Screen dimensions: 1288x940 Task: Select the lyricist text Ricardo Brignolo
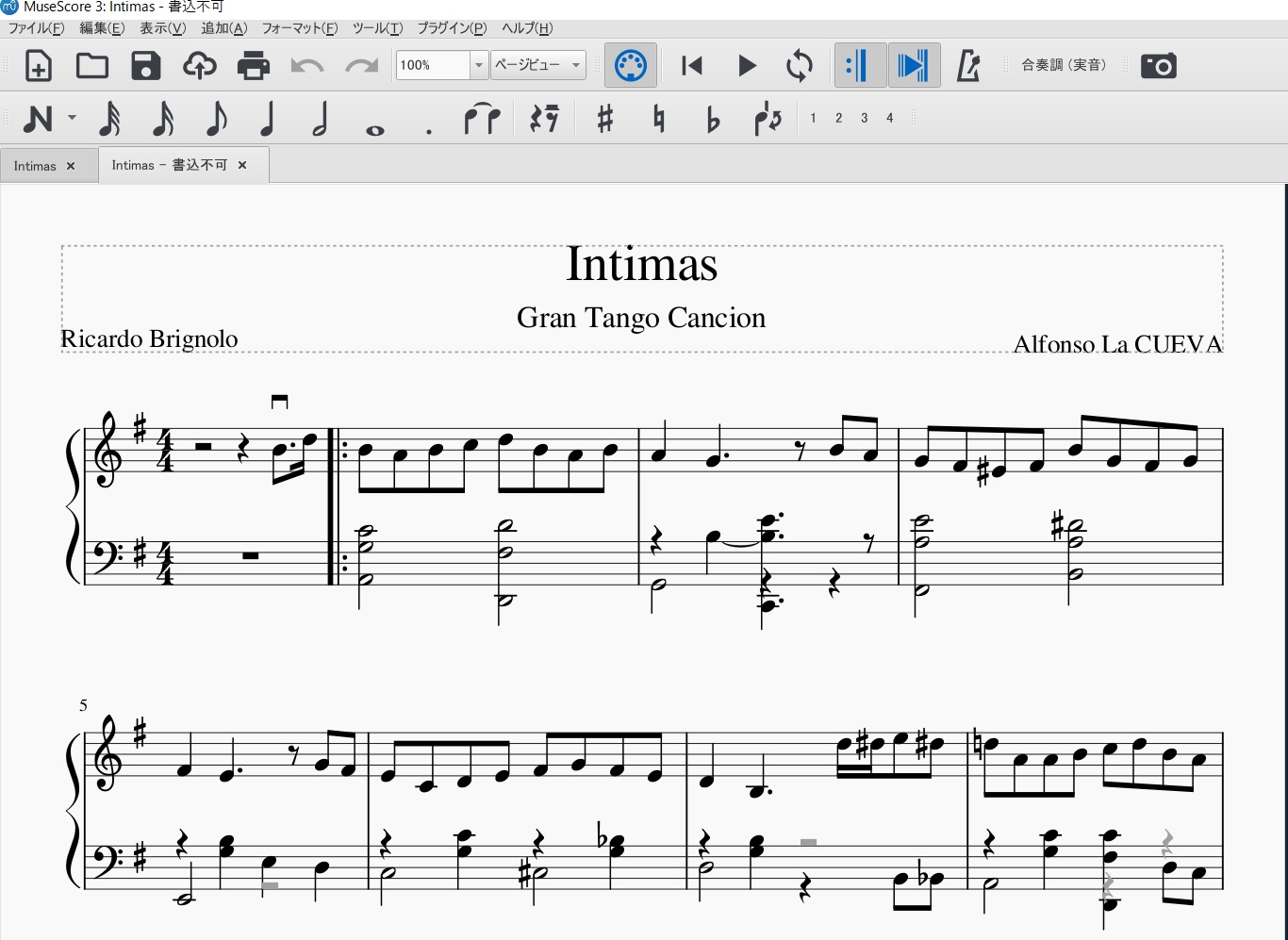149,338
